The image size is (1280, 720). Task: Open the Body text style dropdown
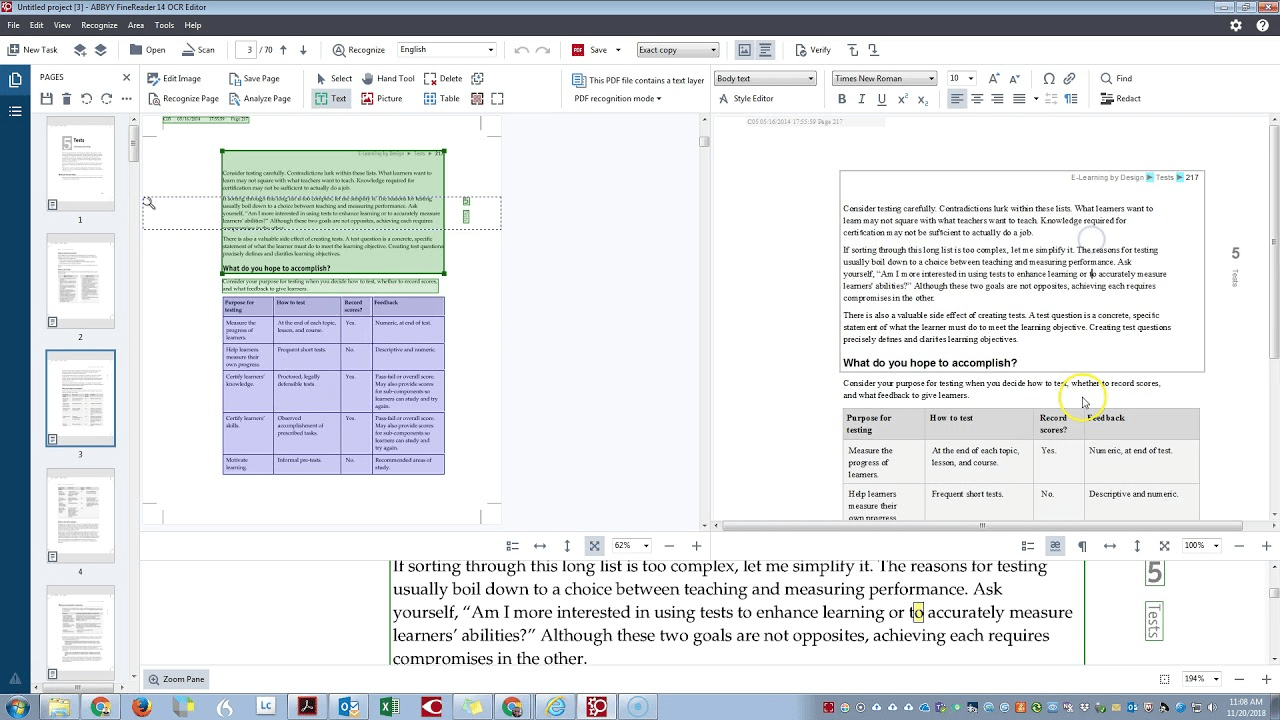(765, 79)
